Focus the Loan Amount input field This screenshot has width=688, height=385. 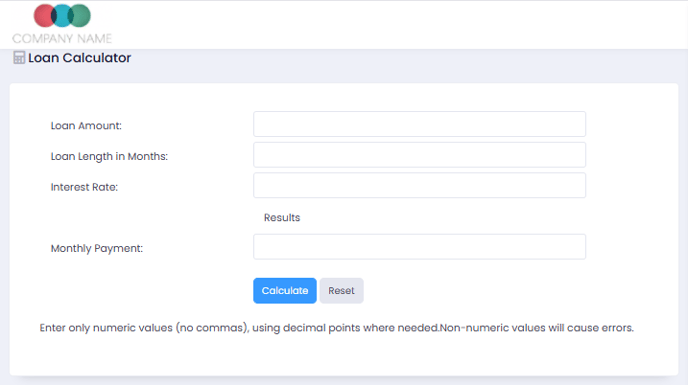pos(419,124)
